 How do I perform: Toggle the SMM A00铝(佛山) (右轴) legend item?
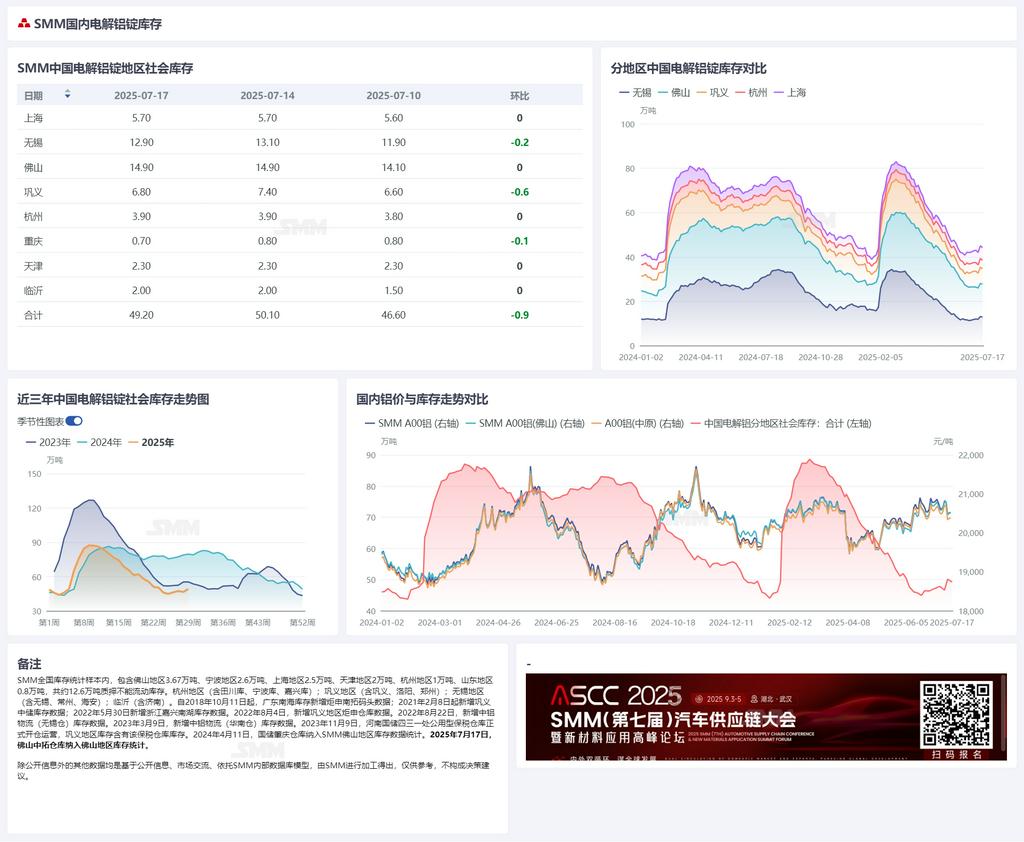coord(525,423)
